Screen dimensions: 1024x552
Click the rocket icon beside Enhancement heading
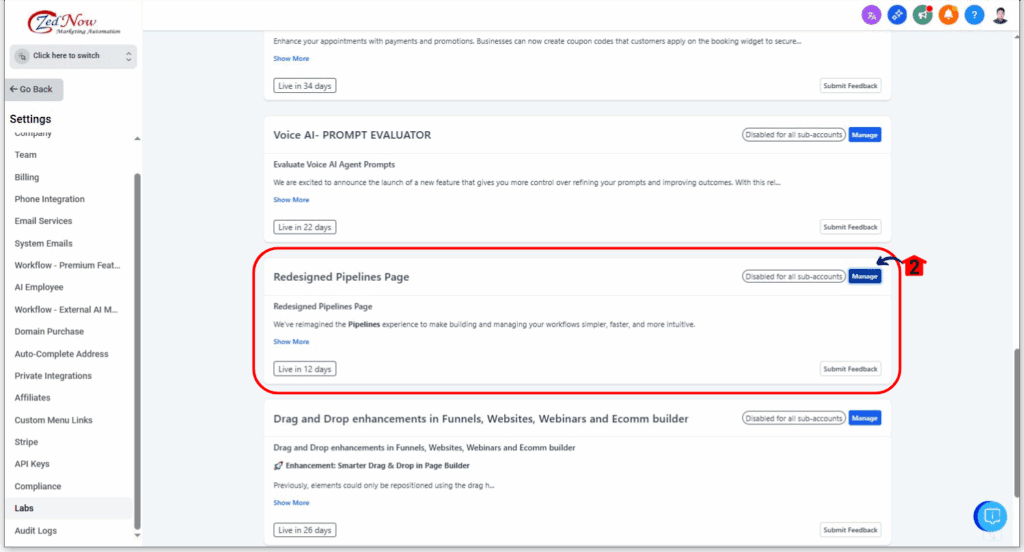click(278, 466)
